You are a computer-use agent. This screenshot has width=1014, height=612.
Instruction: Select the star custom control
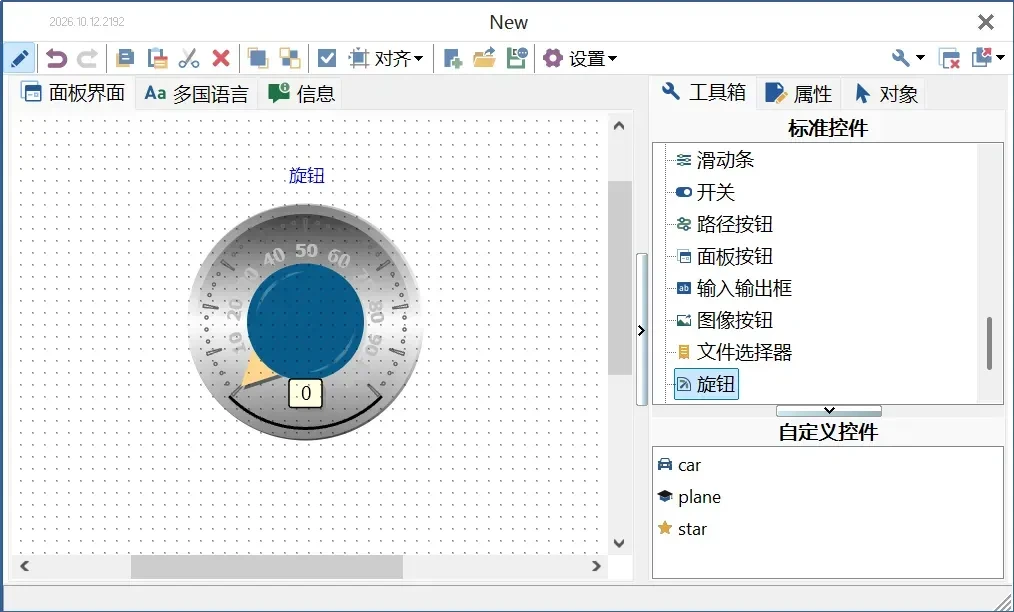682,529
